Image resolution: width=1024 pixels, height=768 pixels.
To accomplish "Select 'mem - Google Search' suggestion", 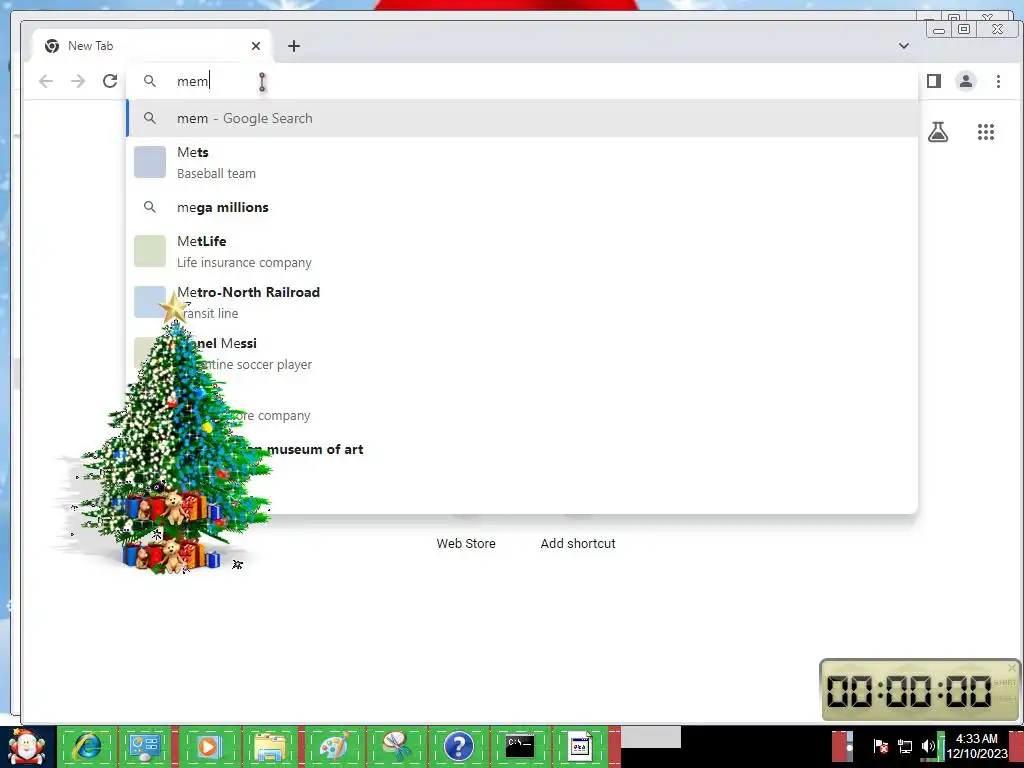I will click(x=522, y=118).
